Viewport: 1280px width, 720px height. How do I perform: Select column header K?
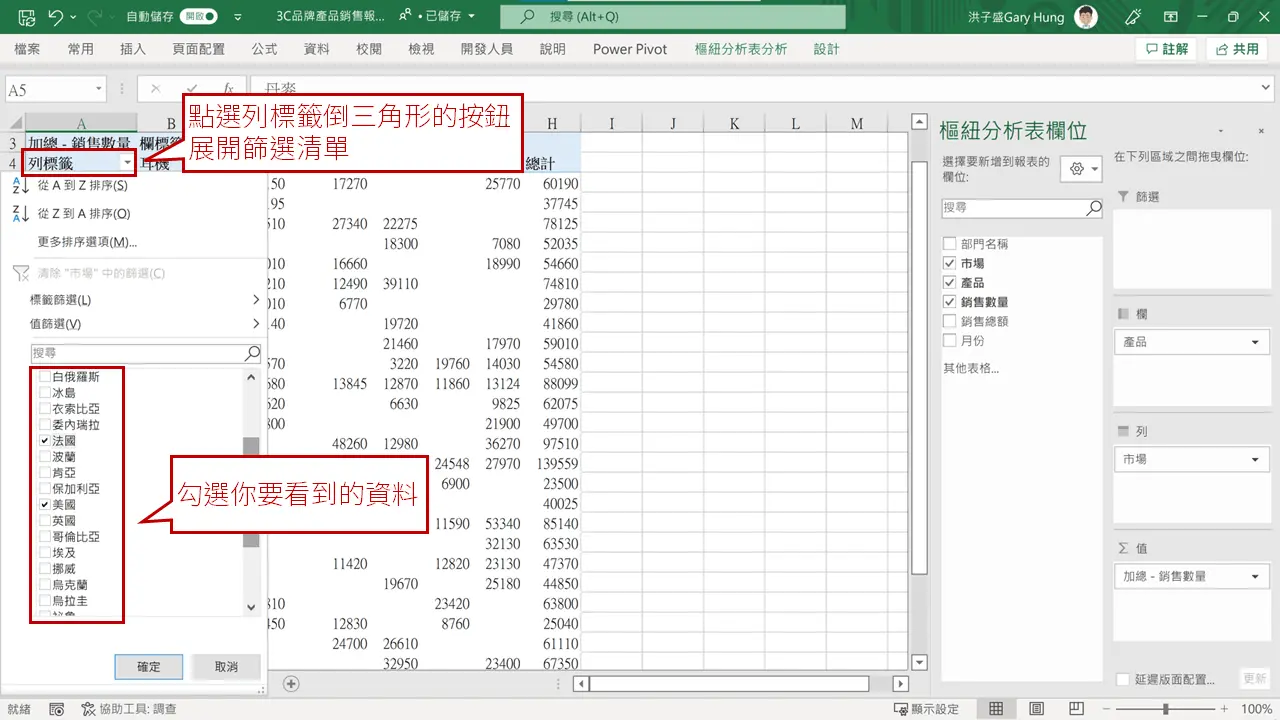point(734,123)
